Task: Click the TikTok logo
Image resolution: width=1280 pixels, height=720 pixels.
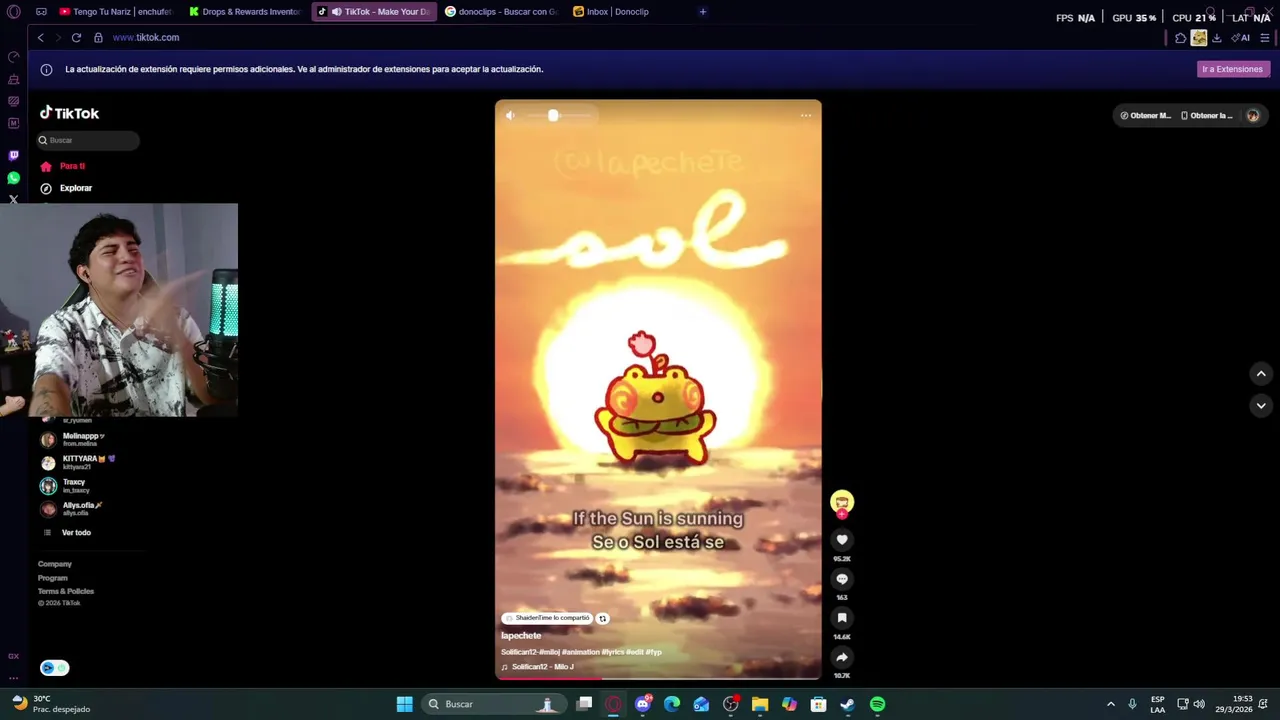Action: (69, 113)
